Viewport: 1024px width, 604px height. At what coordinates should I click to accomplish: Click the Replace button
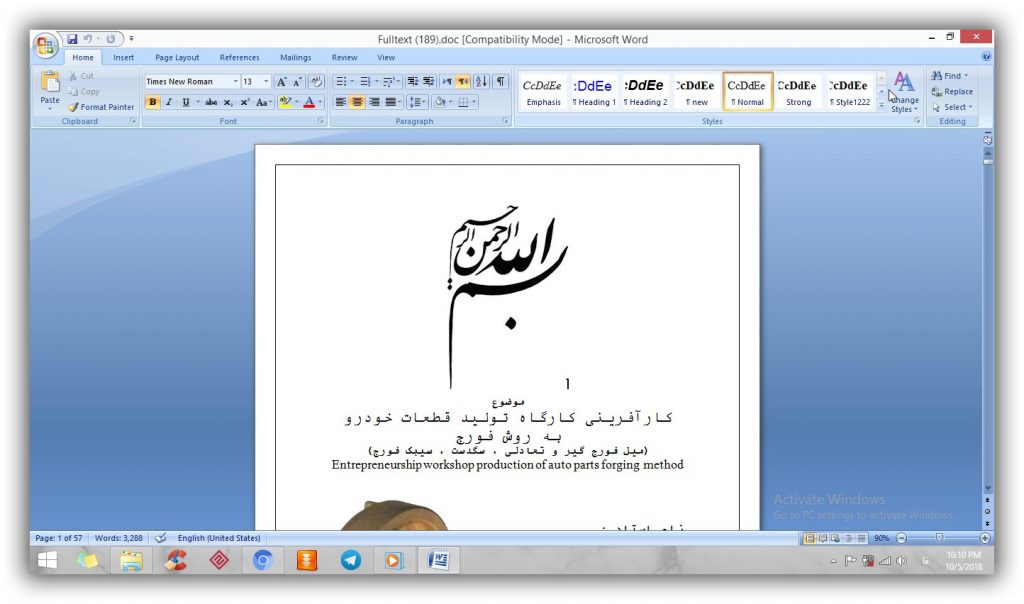(x=951, y=92)
